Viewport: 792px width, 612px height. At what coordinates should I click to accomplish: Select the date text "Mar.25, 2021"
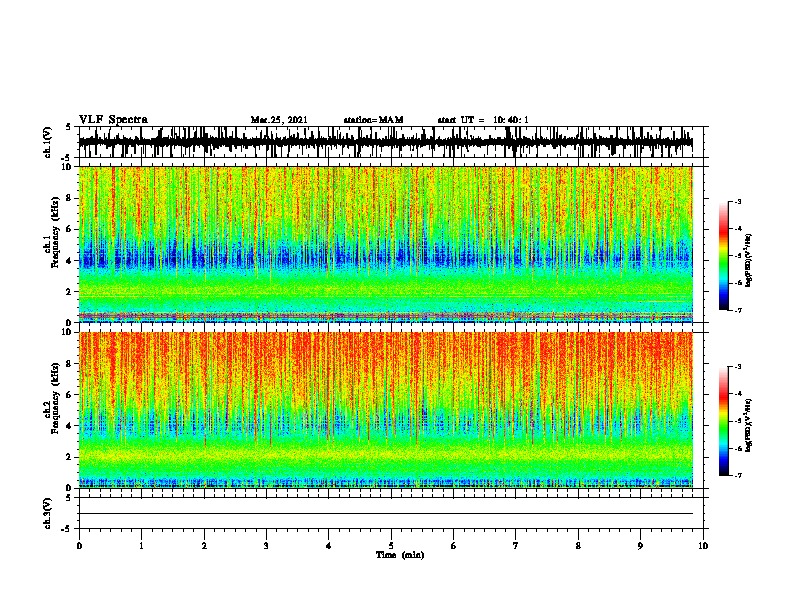279,120
